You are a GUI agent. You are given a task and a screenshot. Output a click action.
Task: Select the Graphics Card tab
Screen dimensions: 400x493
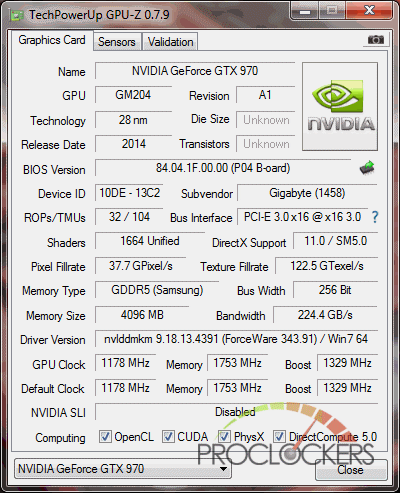(52, 40)
